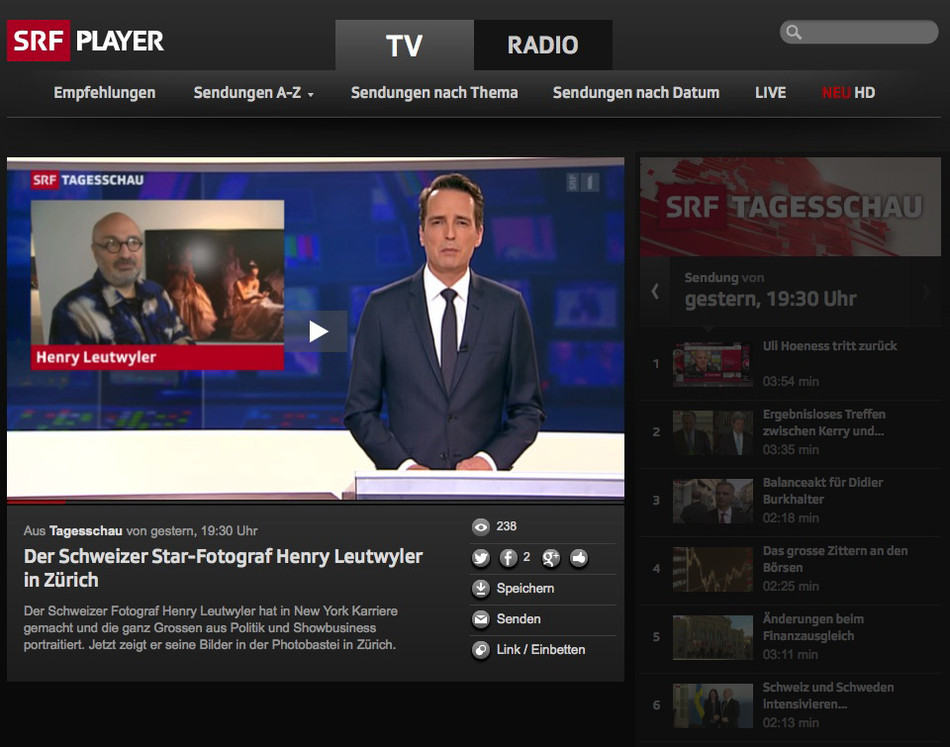
Task: Click the '02:25 min' duration text
Action: pyautogui.click(x=791, y=586)
